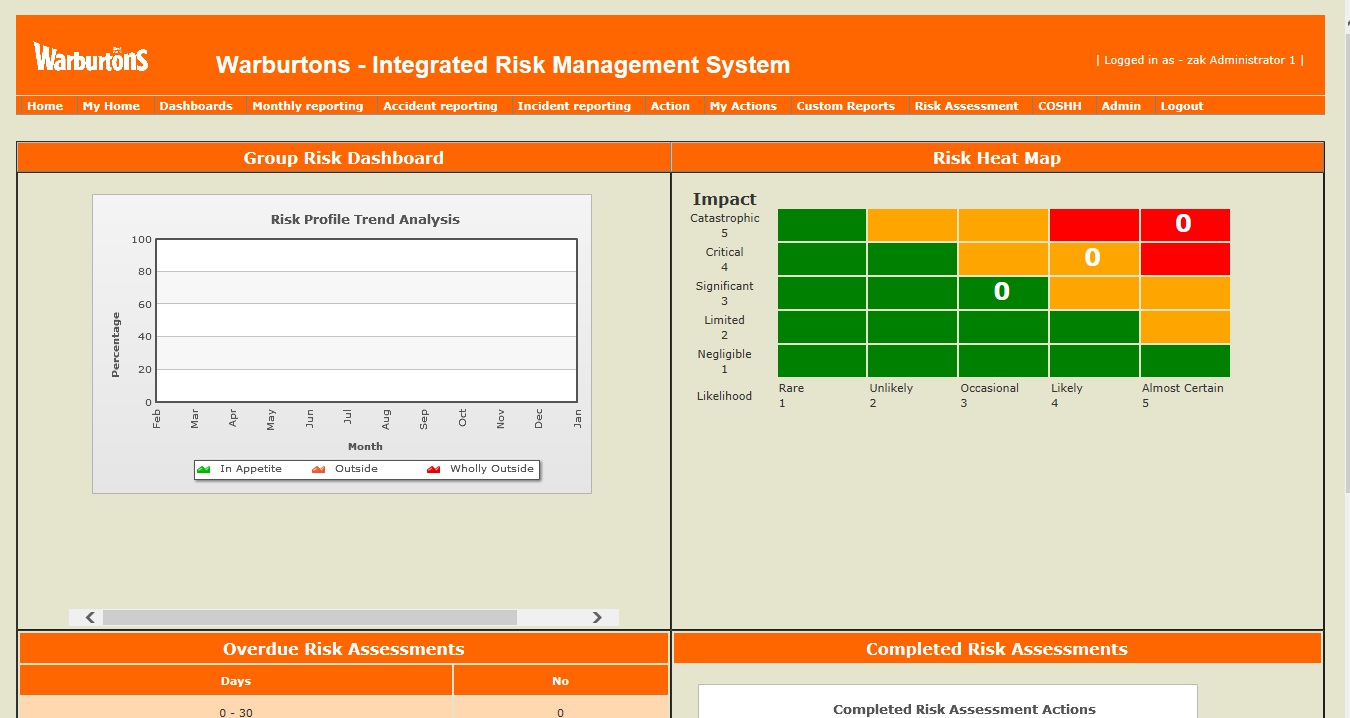
Task: Select the red Catastrophic / Almost Certain cell
Action: coord(1184,224)
